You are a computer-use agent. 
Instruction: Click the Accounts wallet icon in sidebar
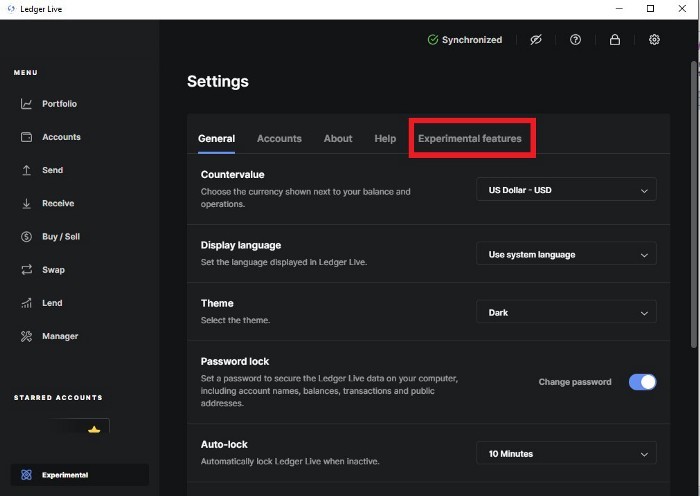click(x=26, y=137)
